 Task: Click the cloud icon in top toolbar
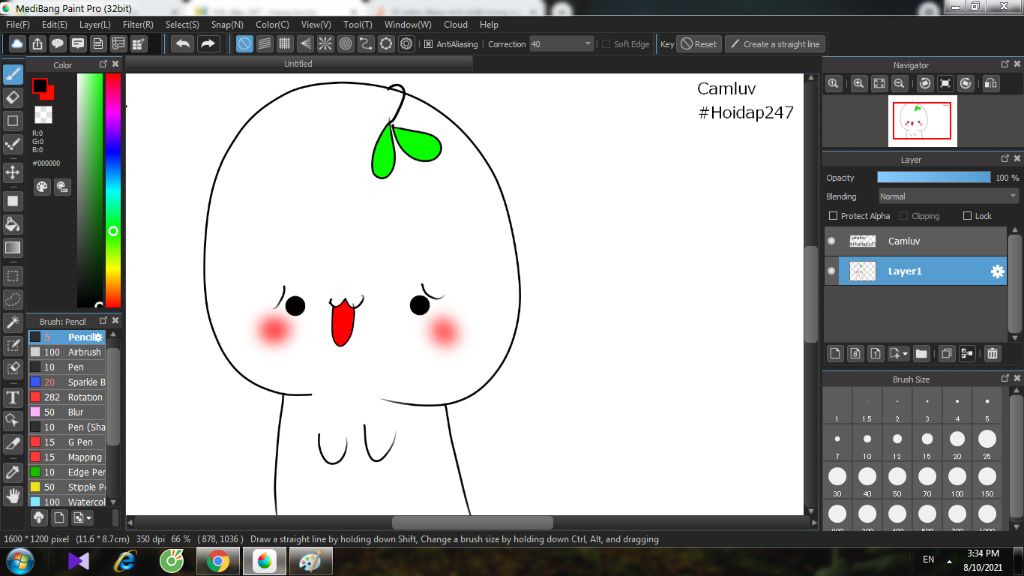(x=17, y=44)
